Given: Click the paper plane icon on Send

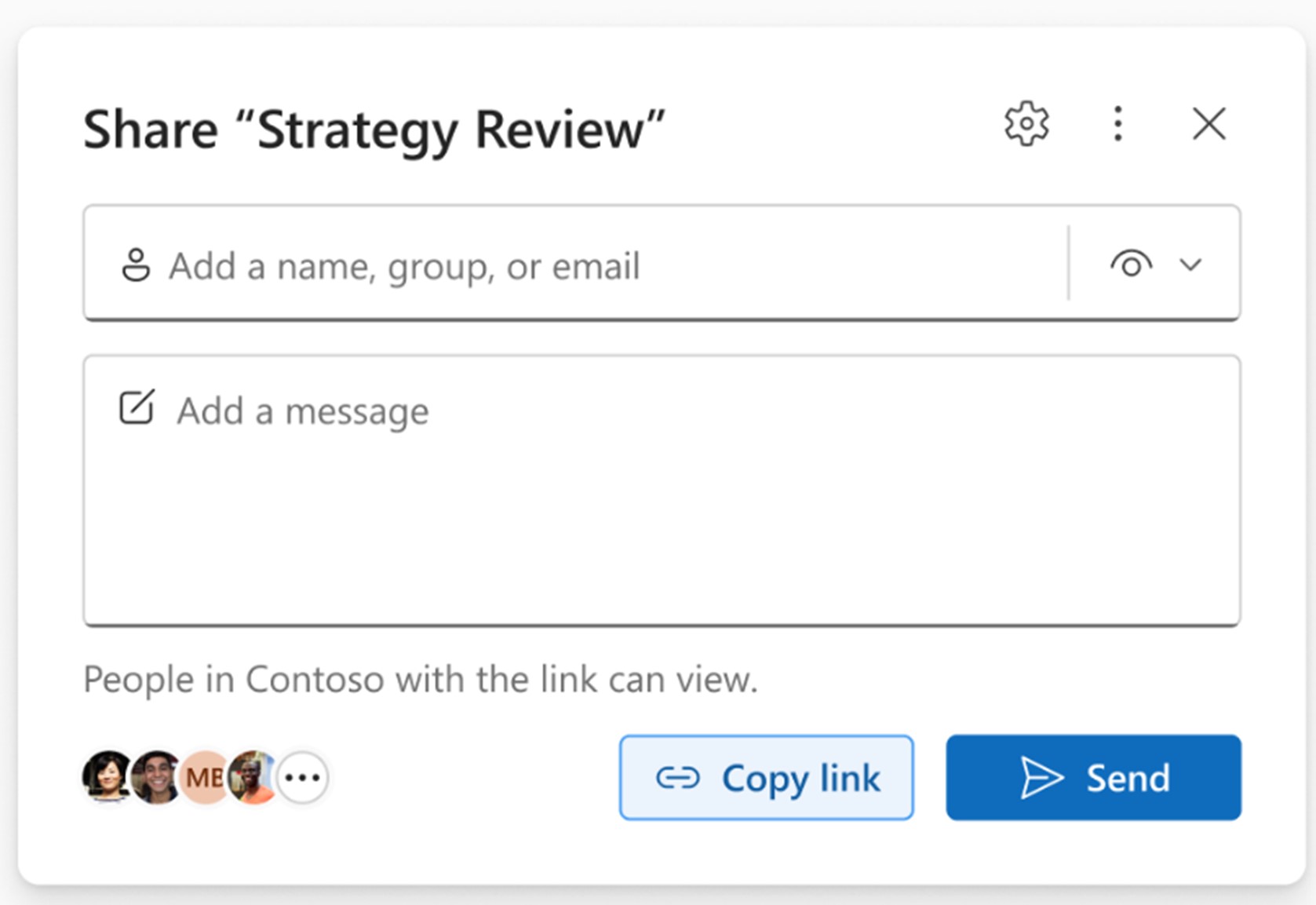Looking at the screenshot, I should (x=1040, y=778).
